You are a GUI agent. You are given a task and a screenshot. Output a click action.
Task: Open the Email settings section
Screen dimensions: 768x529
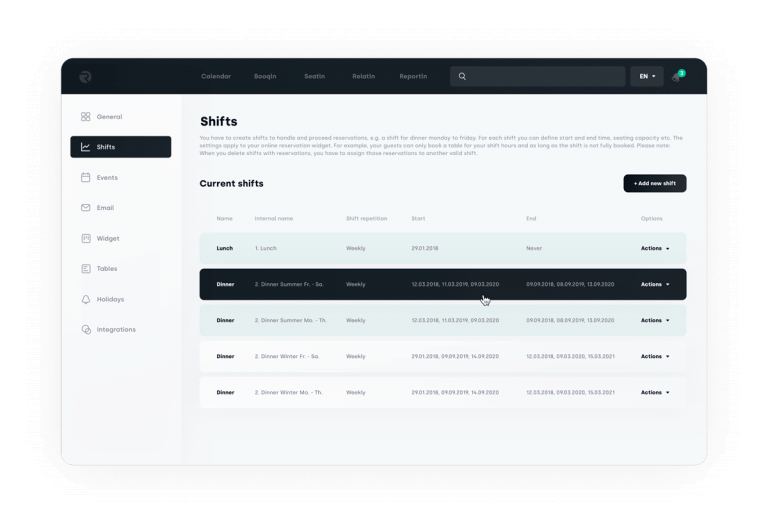pyautogui.click(x=105, y=208)
